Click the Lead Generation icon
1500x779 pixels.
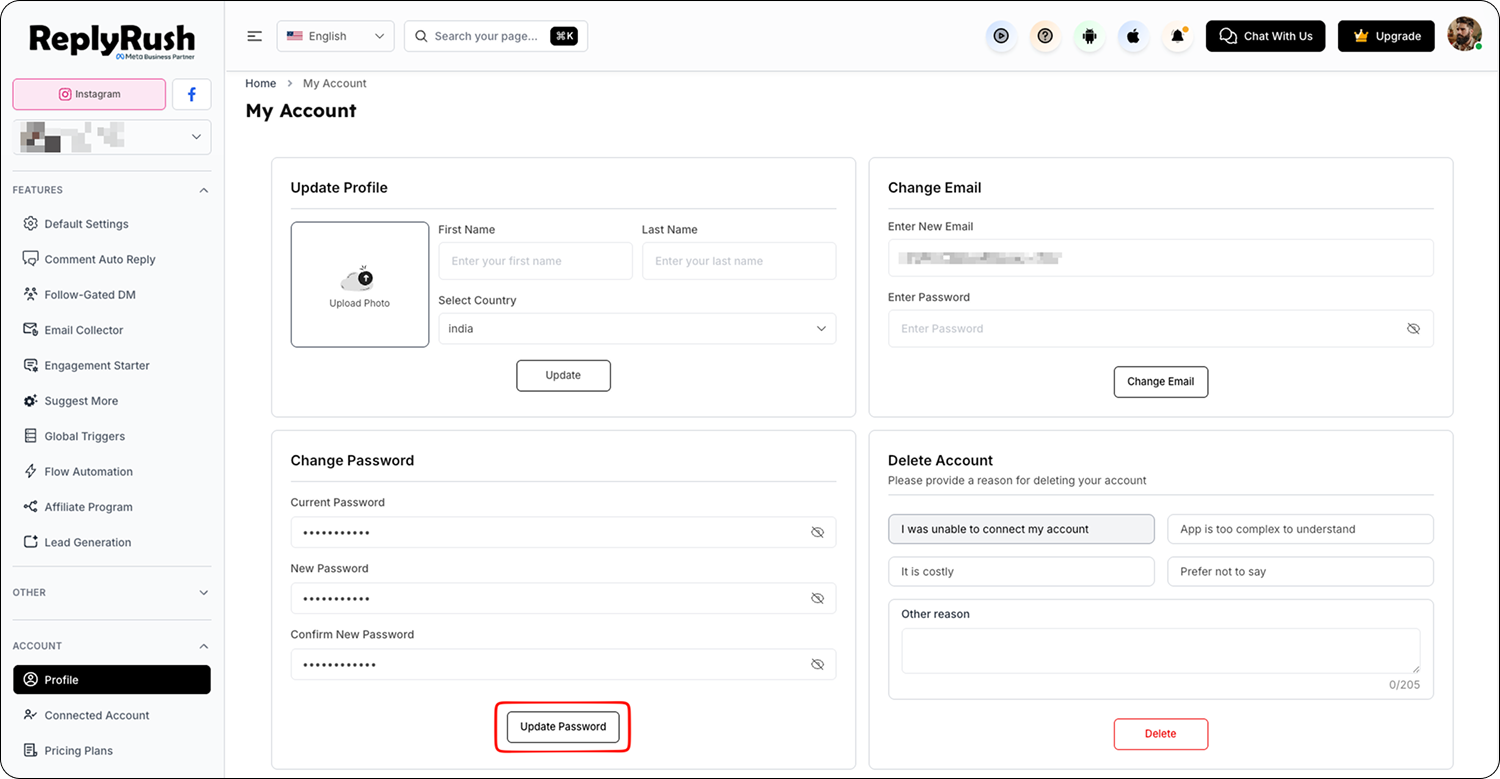pos(30,542)
